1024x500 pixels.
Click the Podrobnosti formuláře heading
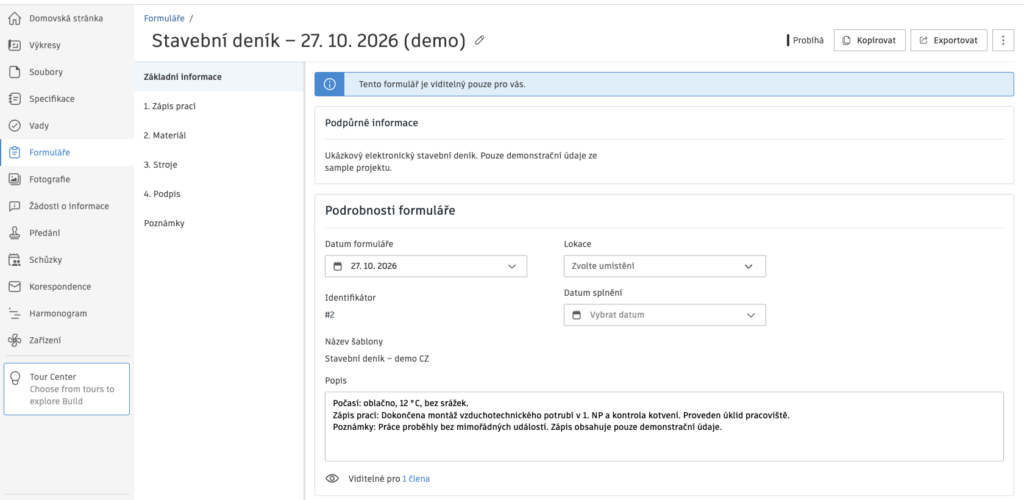pos(390,211)
